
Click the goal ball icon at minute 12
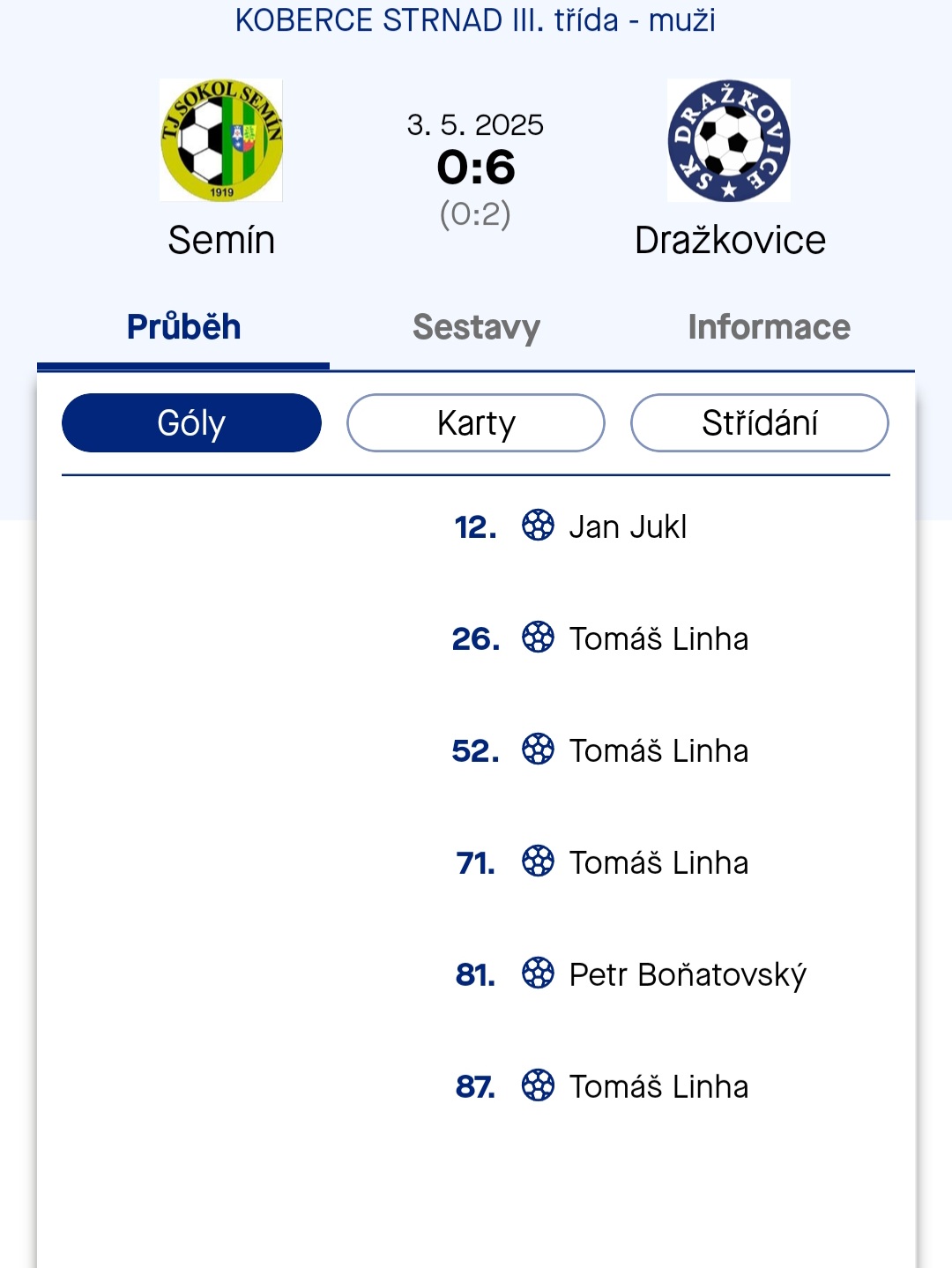(538, 525)
